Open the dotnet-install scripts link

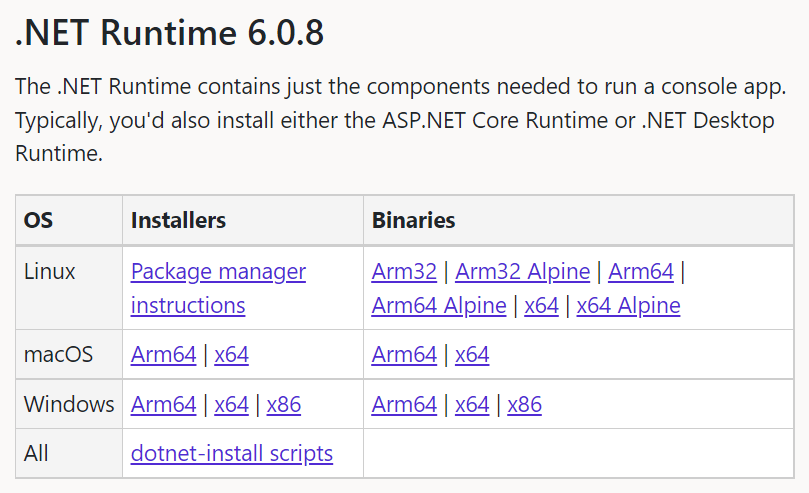coord(231,454)
